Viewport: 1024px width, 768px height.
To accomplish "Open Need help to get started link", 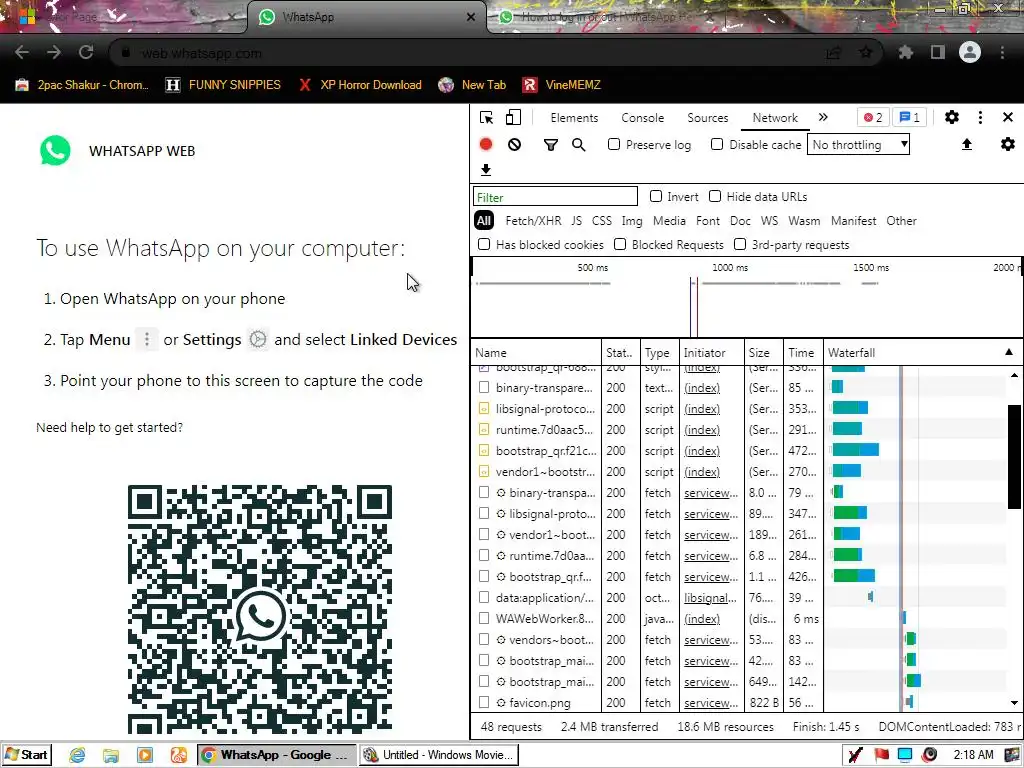I will coord(109,427).
